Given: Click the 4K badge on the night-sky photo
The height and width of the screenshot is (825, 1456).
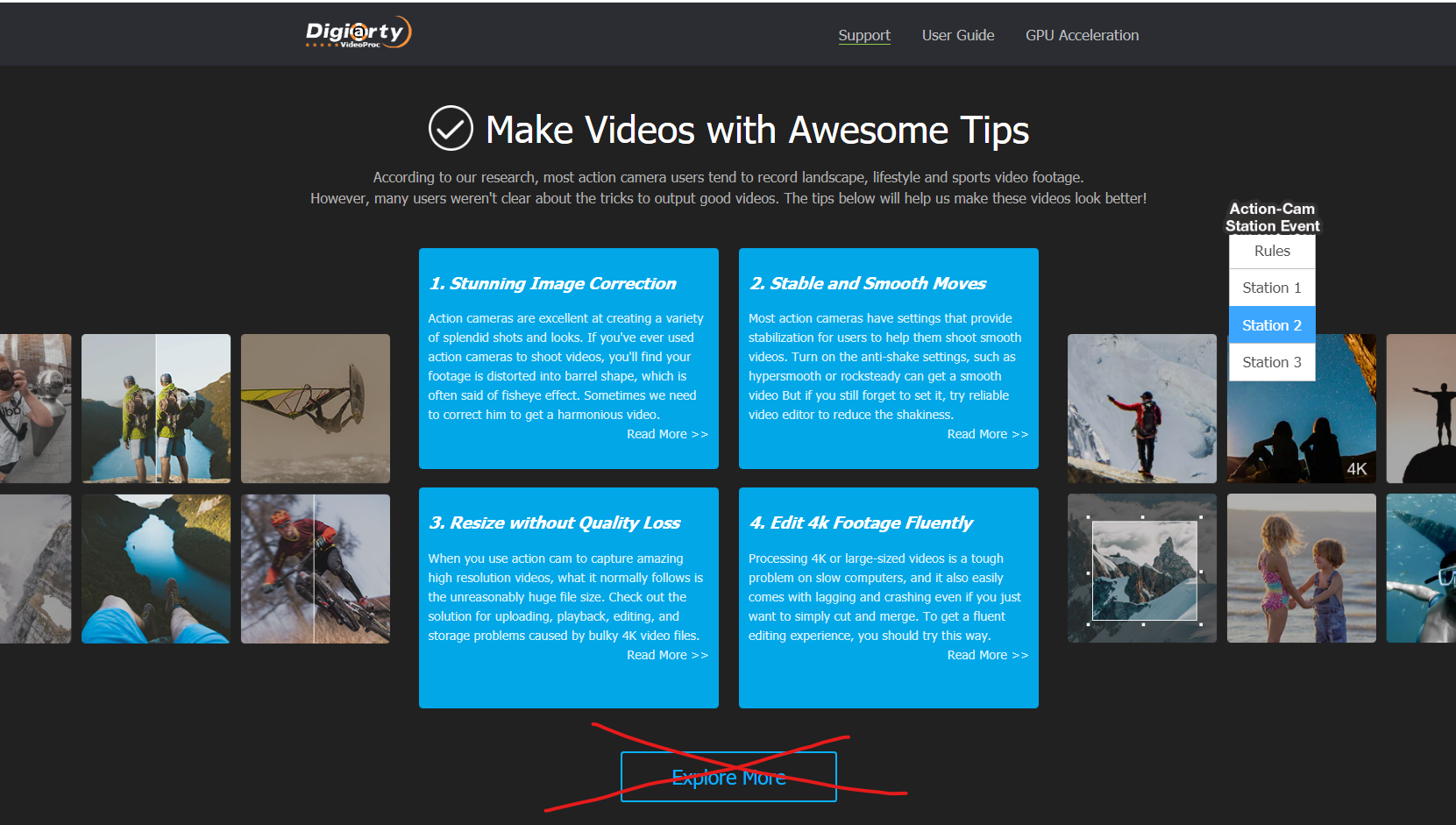Looking at the screenshot, I should (1357, 469).
